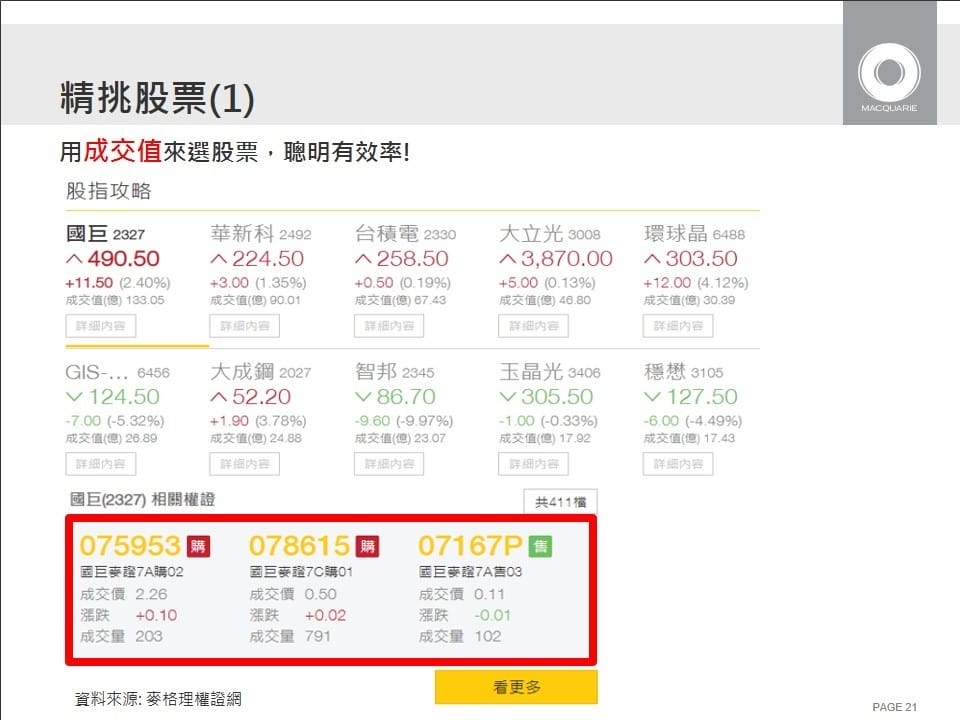Open warrant code 07167P link
This screenshot has width=960, height=720.
point(470,546)
